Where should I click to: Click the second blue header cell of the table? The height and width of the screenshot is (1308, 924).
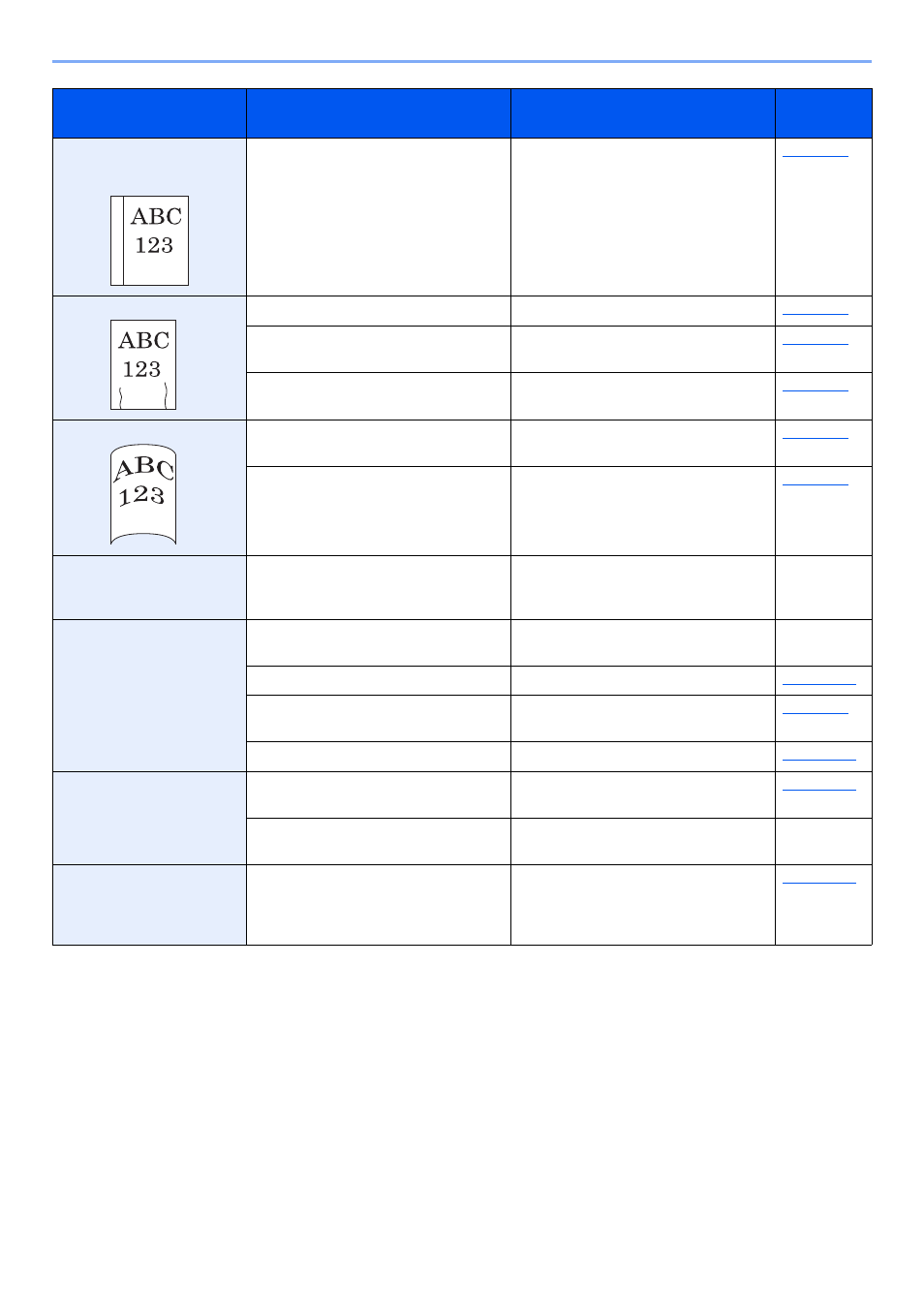pos(378,113)
